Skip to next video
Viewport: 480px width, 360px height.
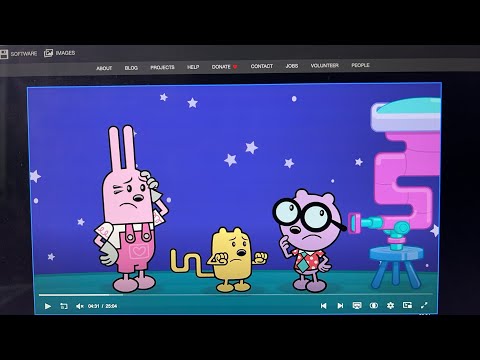(340, 306)
